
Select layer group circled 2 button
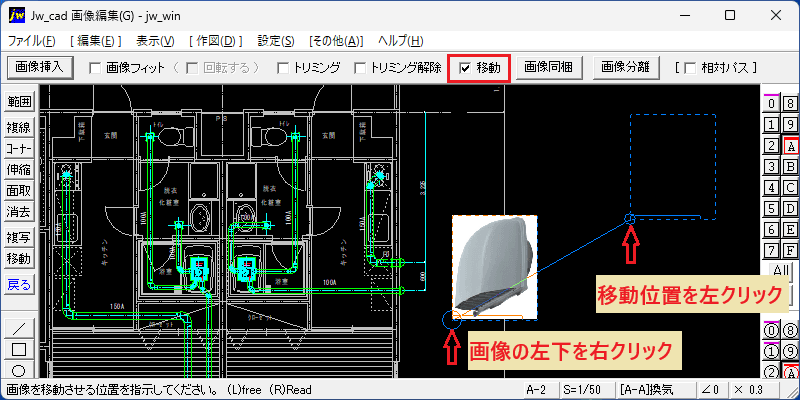[x=772, y=372]
